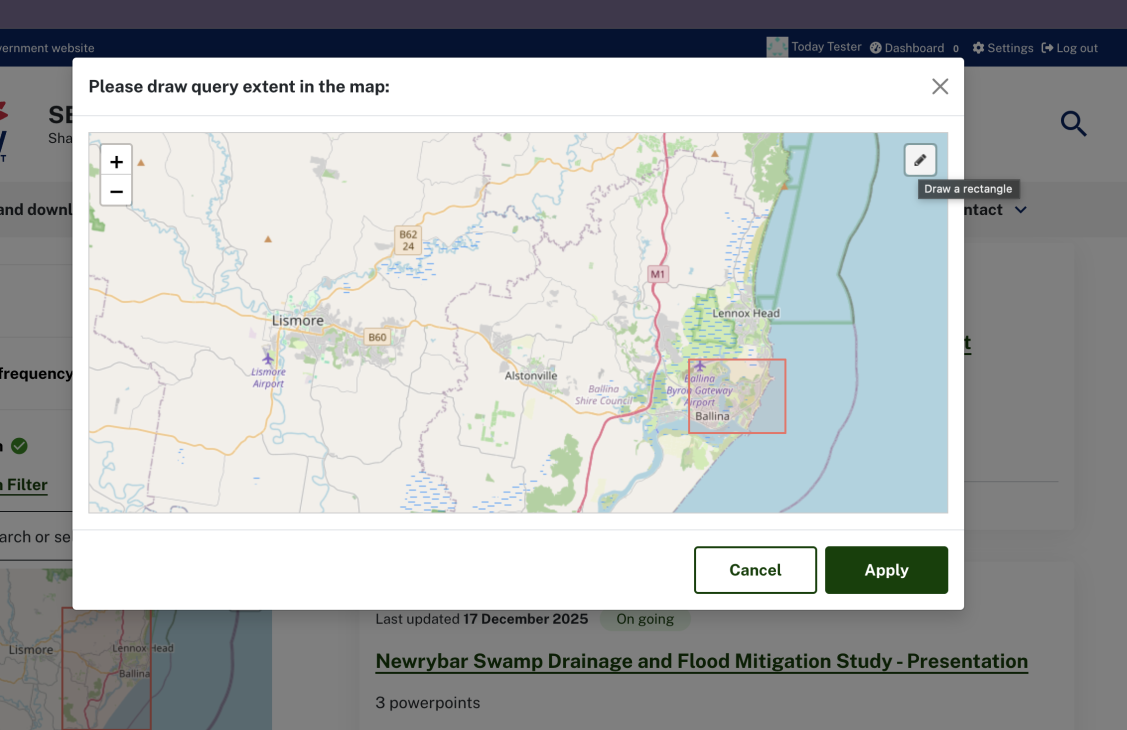1127x730 pixels.
Task: Click the On going status badge
Action: click(x=645, y=619)
